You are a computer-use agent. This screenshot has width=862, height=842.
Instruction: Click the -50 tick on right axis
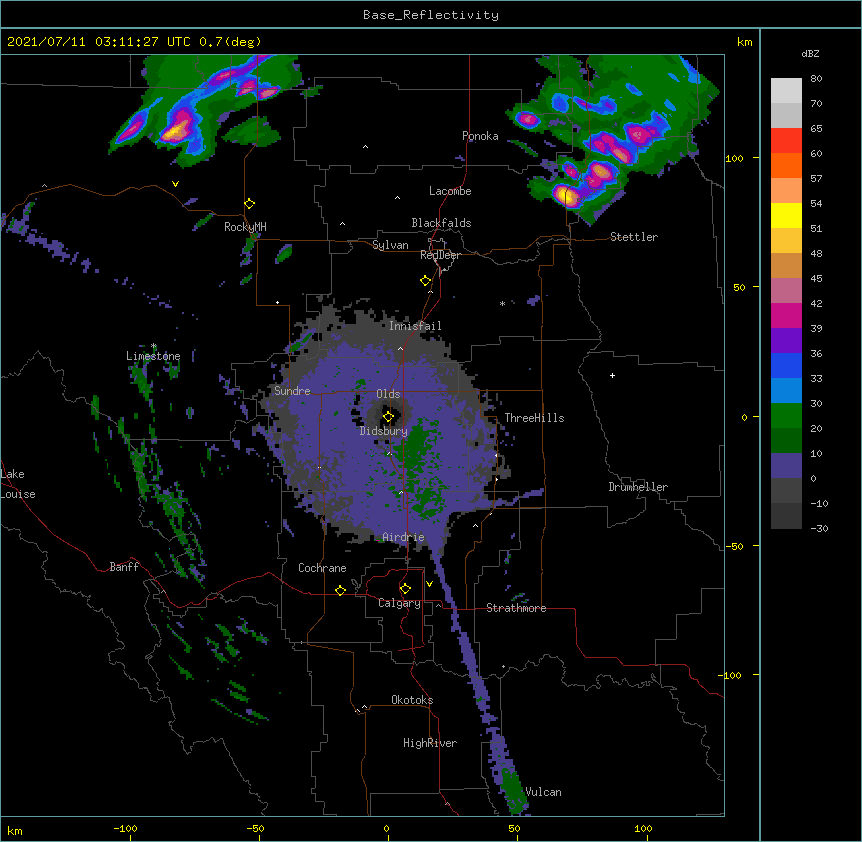pyautogui.click(x=734, y=546)
